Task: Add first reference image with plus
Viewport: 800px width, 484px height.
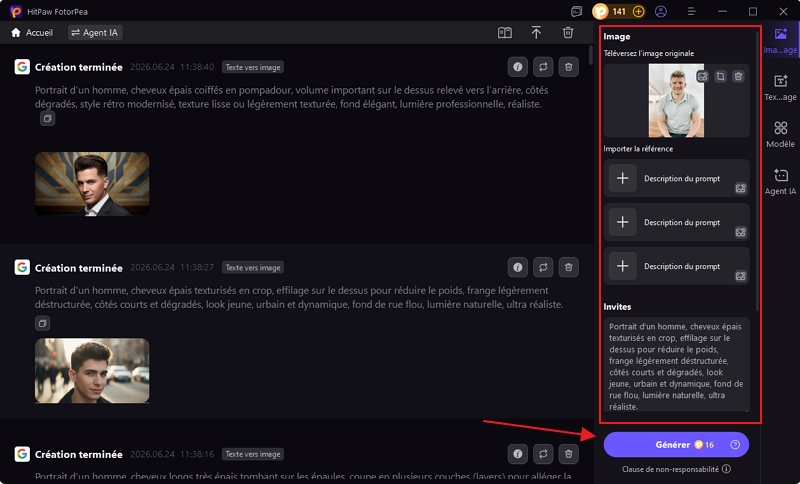Action: pyautogui.click(x=622, y=179)
